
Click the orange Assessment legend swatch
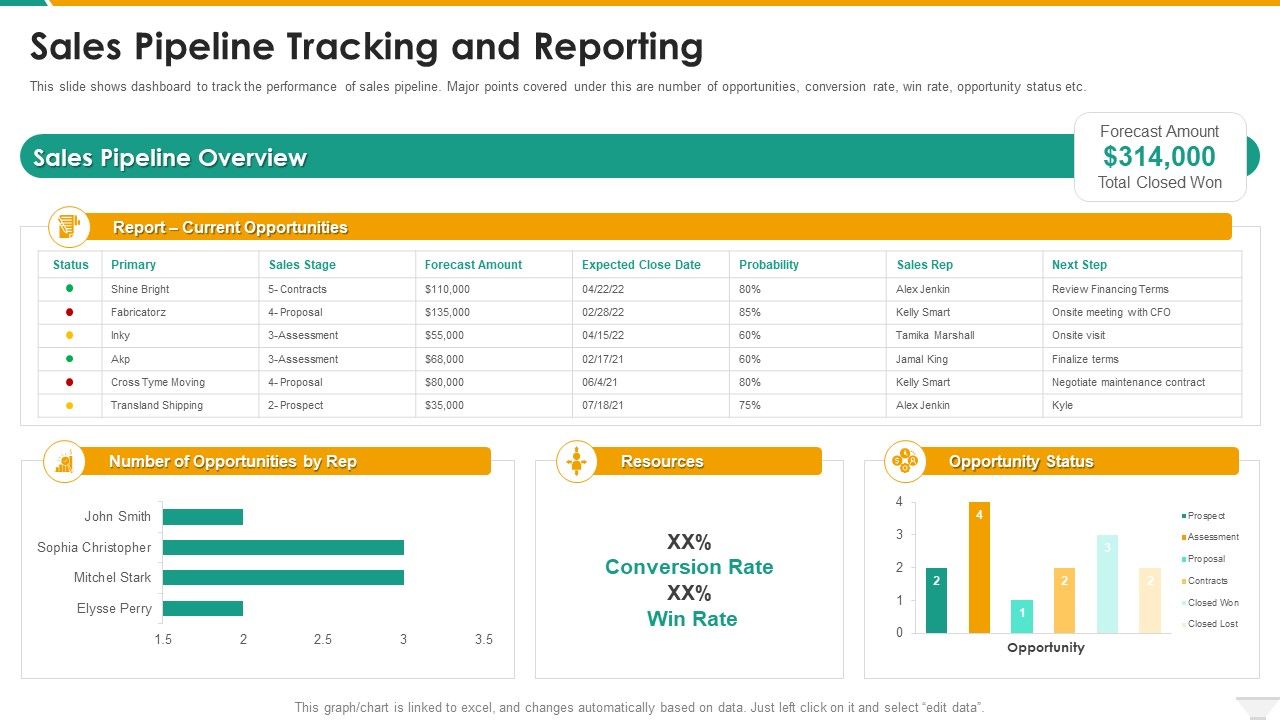click(1186, 536)
